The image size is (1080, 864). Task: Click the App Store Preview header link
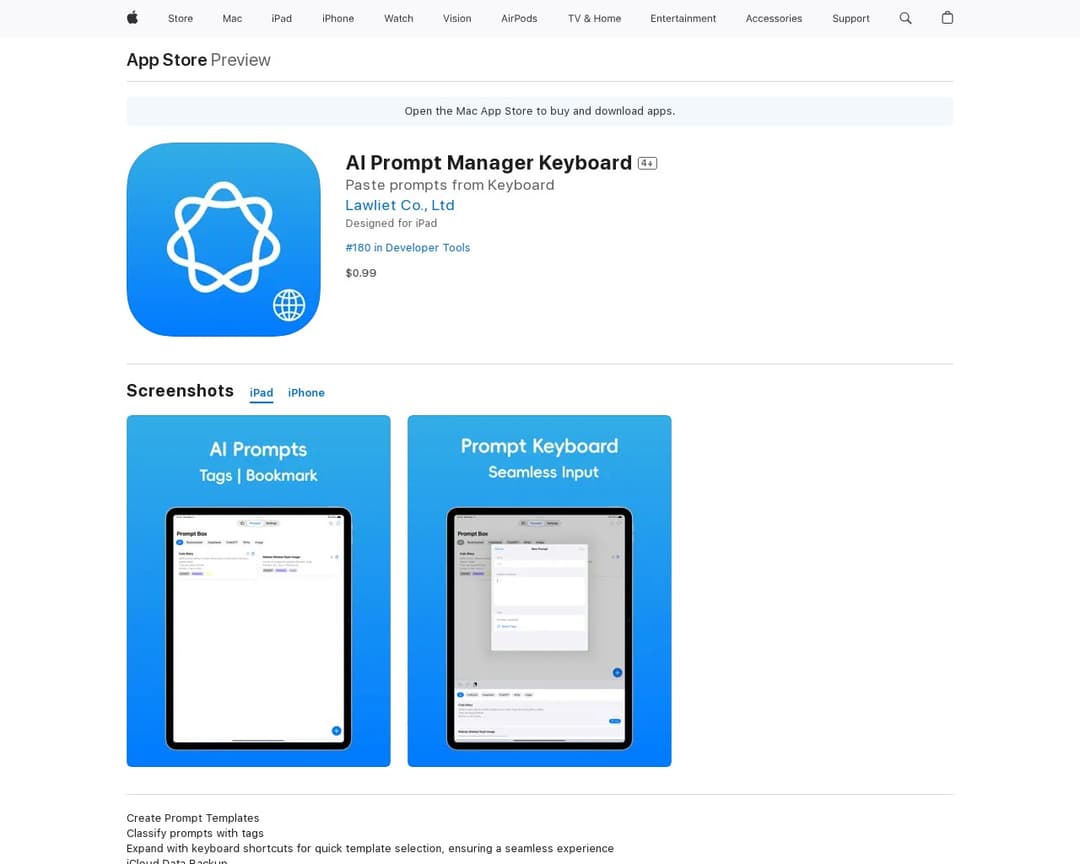click(x=166, y=60)
